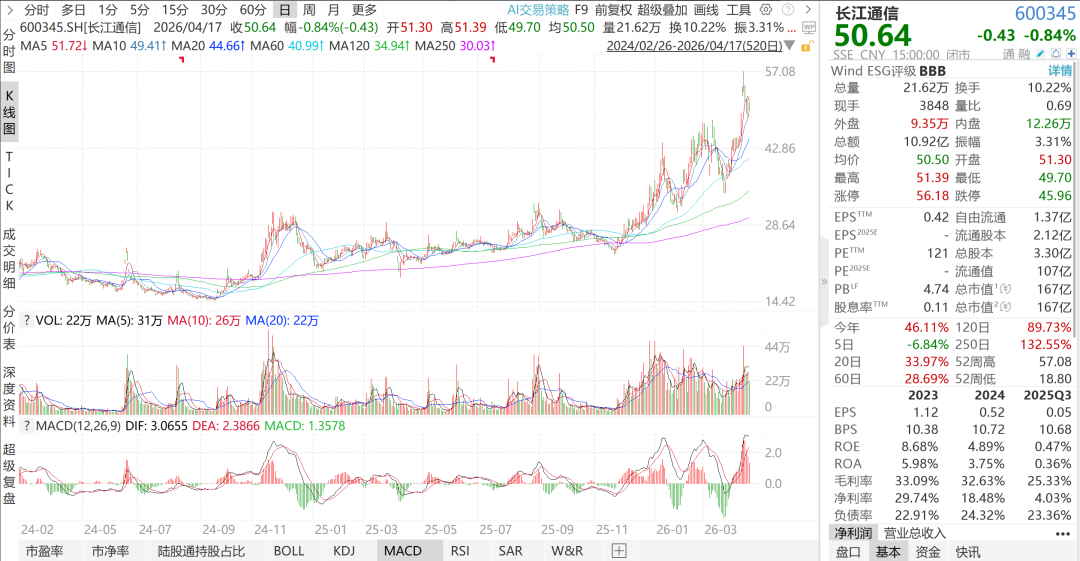
Task: Select the 资金 tab in bottom panel
Action: pos(927,551)
